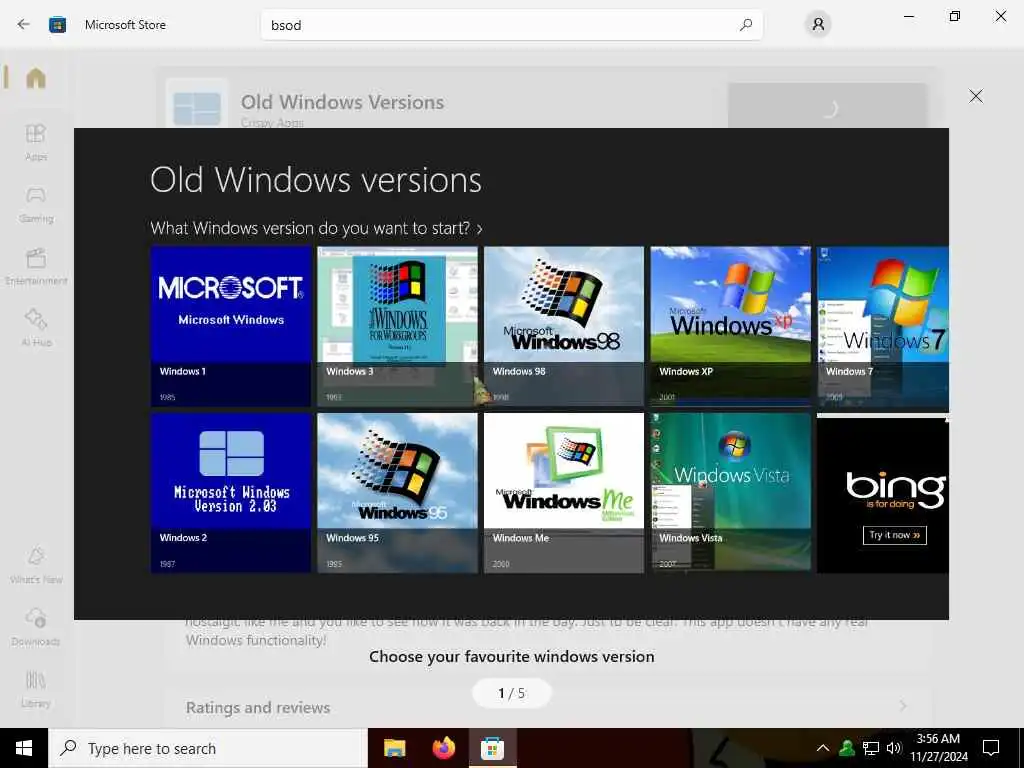Open the Windows Start menu
The image size is (1024, 768).
(x=24, y=748)
